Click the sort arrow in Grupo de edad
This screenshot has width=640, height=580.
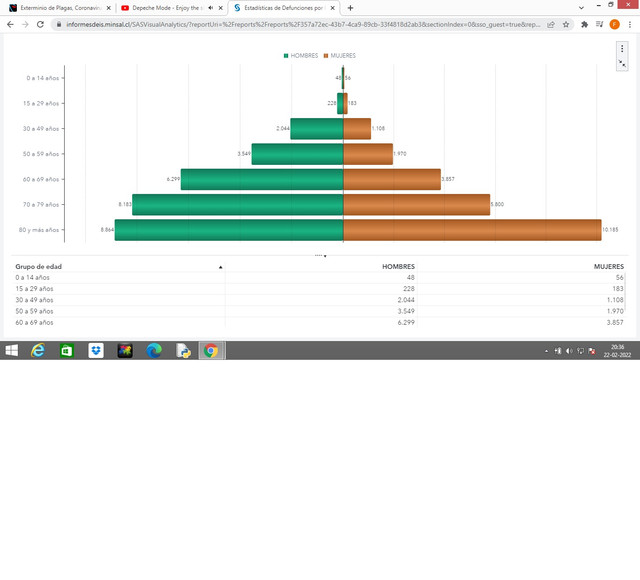[220, 267]
